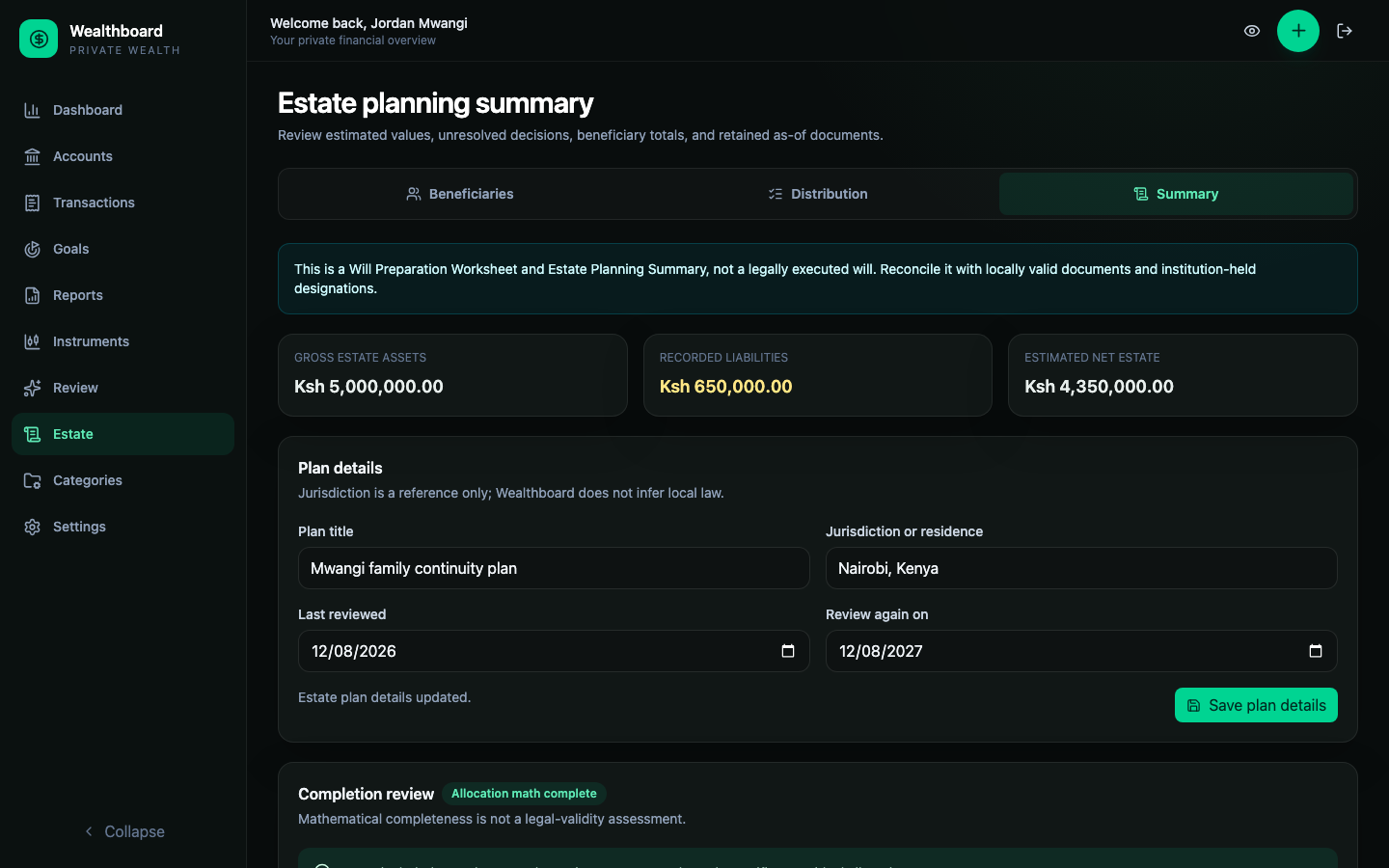Toggle the eye visibility icon in header
Screen dimensions: 1389x868
click(x=1252, y=31)
